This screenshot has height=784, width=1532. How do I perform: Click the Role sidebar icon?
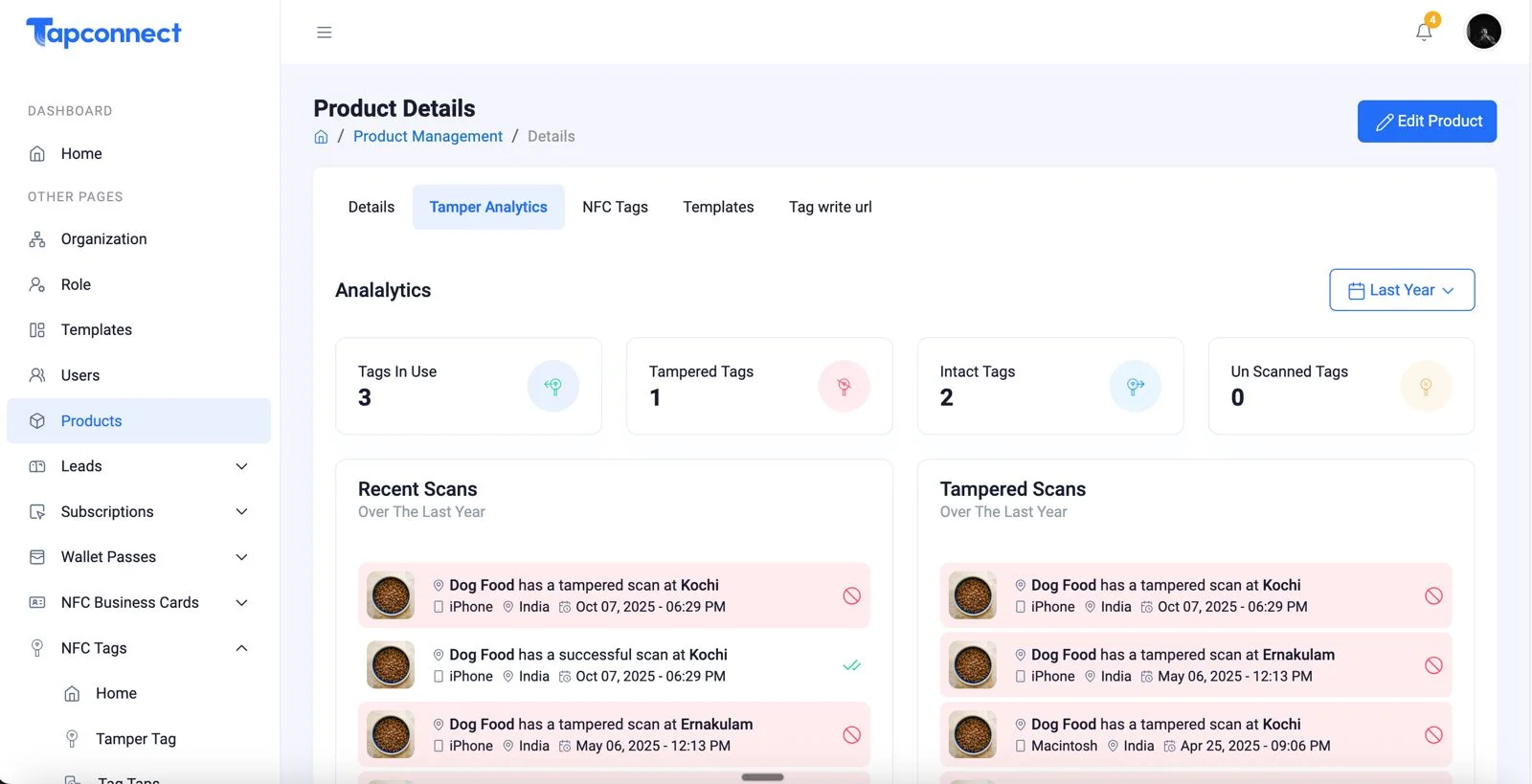[37, 284]
